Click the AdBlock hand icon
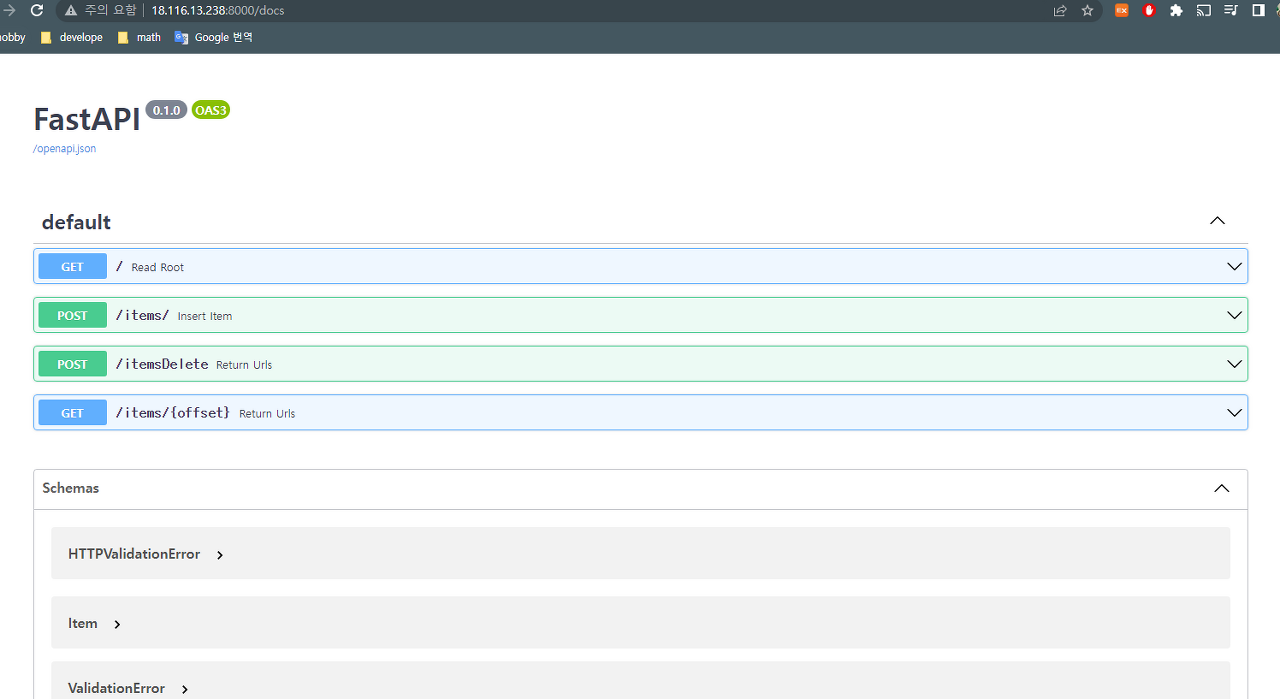 click(1148, 10)
